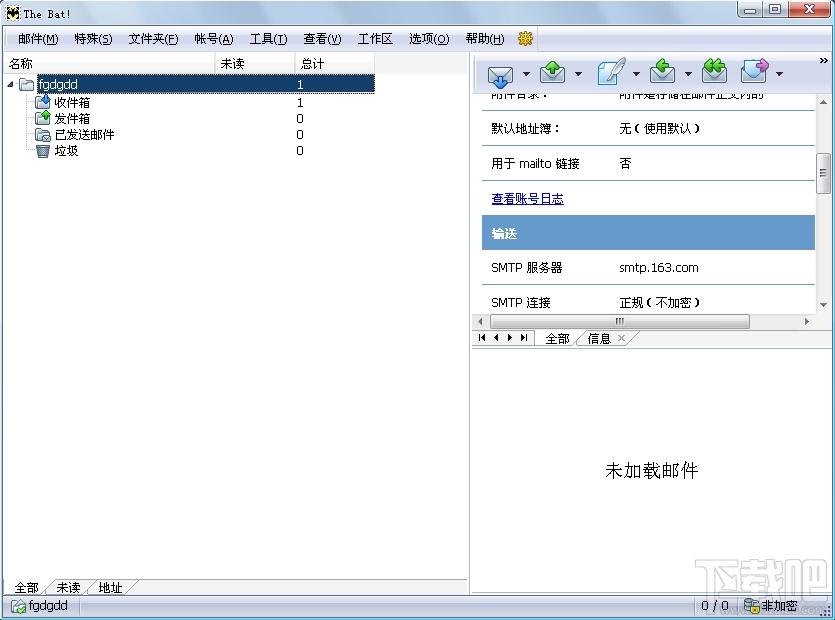Open the get new mail dropdown arrow
Screen dimensions: 835x620
point(526,74)
